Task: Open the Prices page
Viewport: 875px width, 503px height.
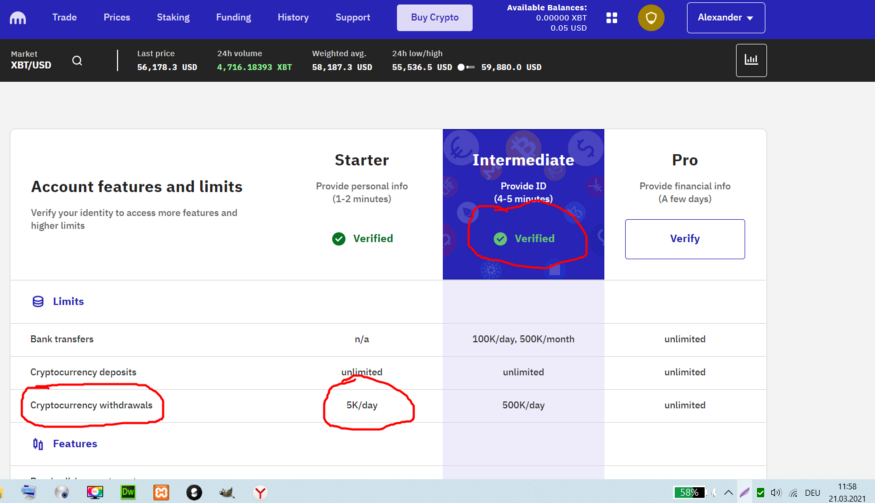Action: pos(117,17)
